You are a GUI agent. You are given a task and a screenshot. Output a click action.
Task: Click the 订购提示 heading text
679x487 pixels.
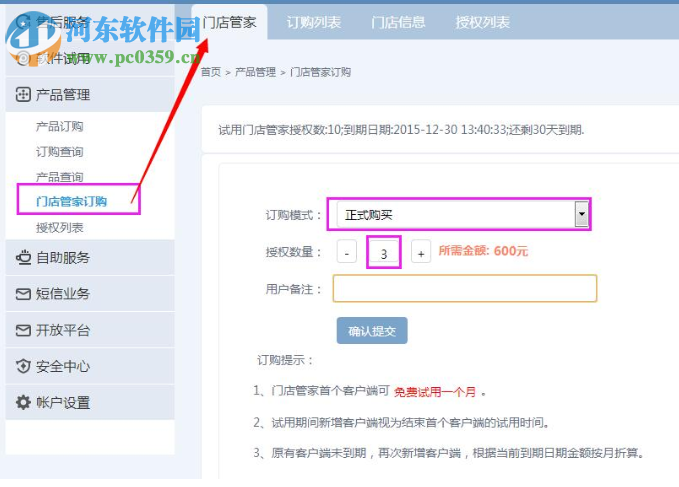pyautogui.click(x=285, y=360)
